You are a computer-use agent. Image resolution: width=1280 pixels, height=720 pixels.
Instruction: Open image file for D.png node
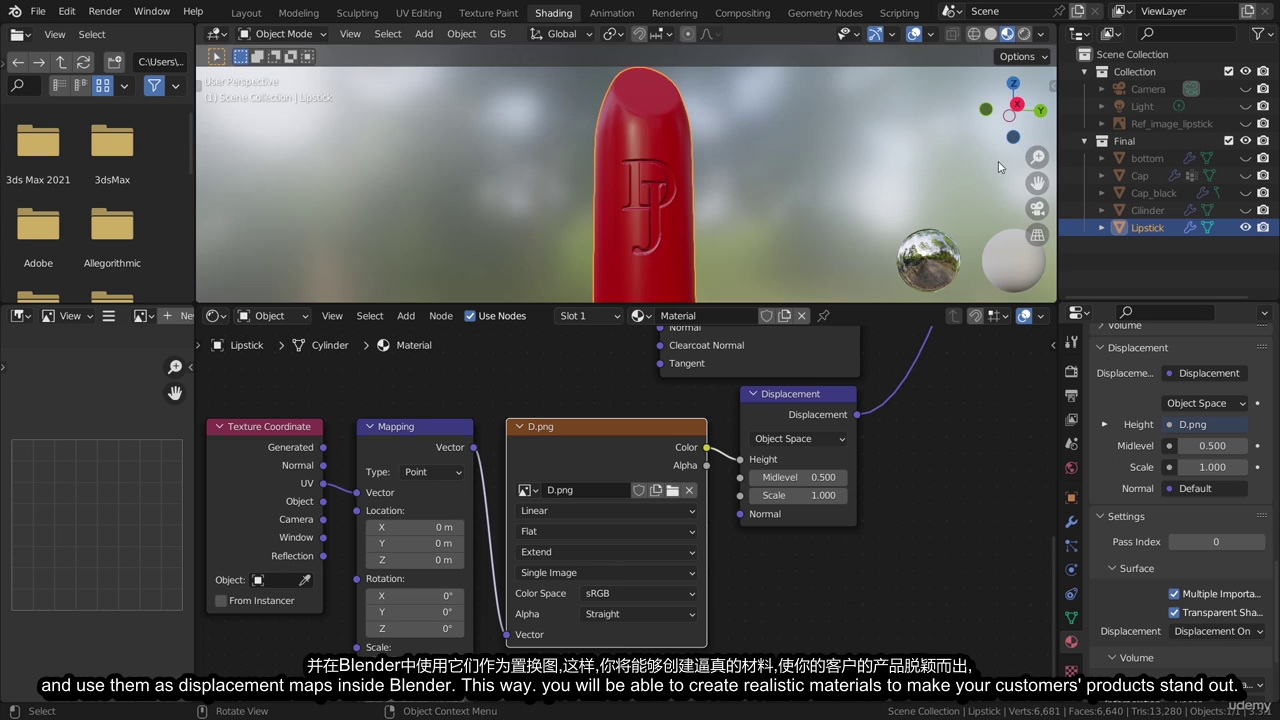672,490
